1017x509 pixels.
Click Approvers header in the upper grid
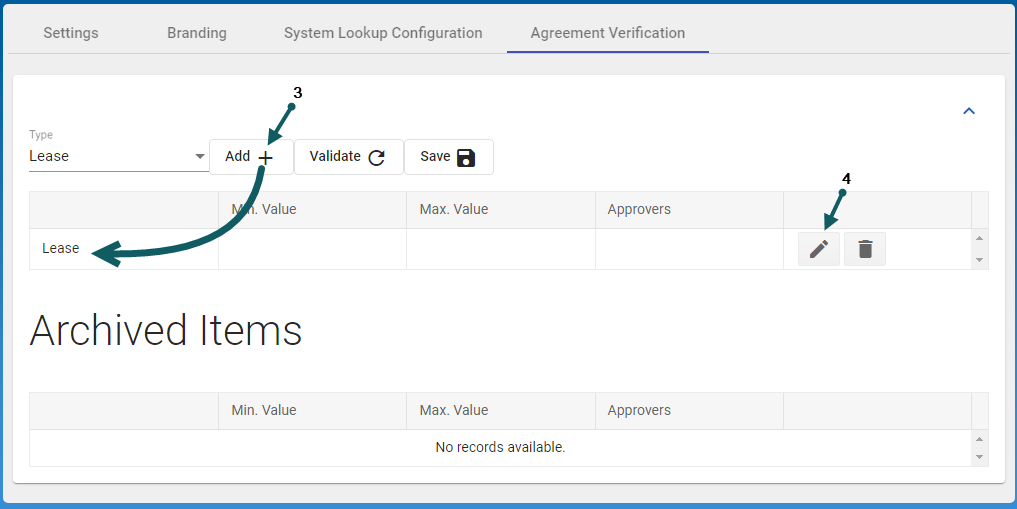[x=639, y=210]
